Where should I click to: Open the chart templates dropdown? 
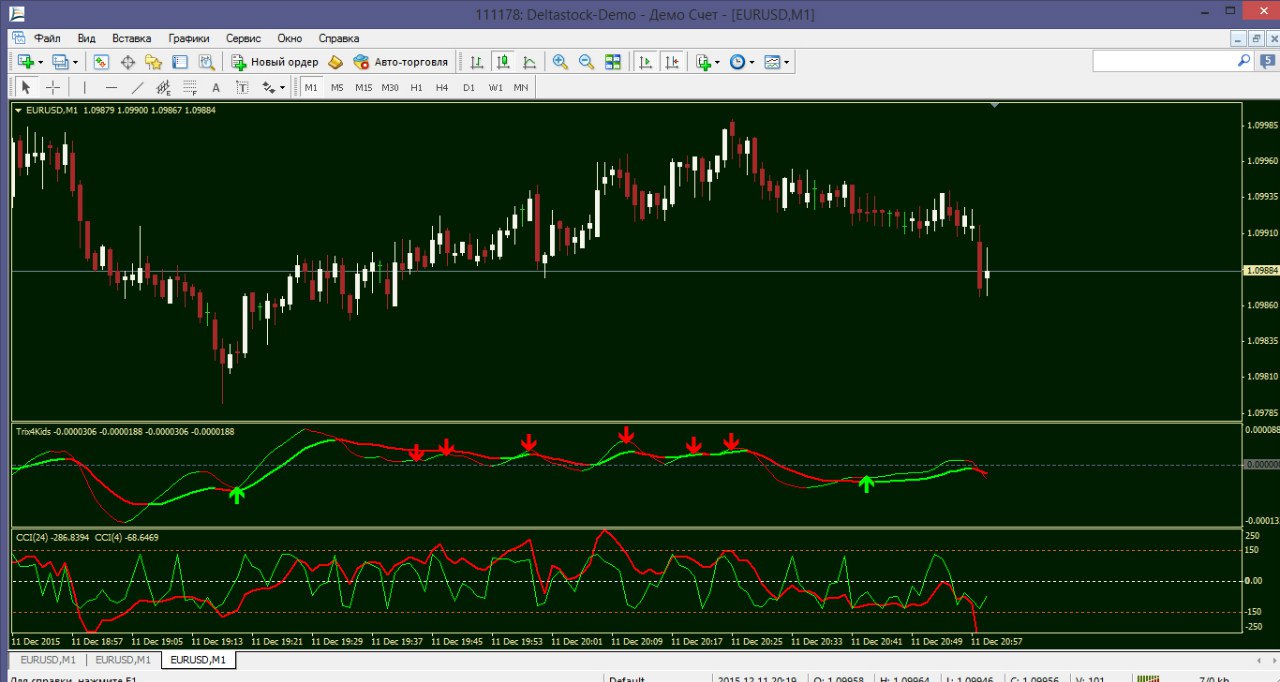787,62
